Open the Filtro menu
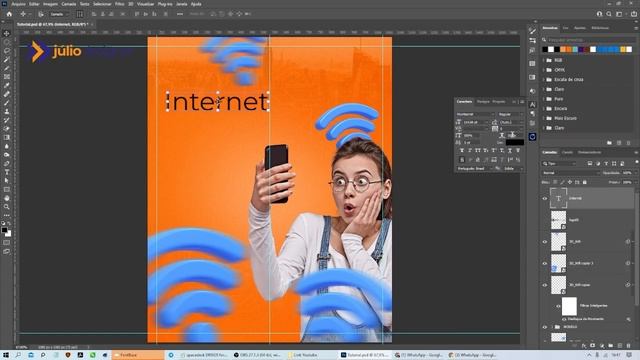The image size is (640, 360). tap(119, 4)
